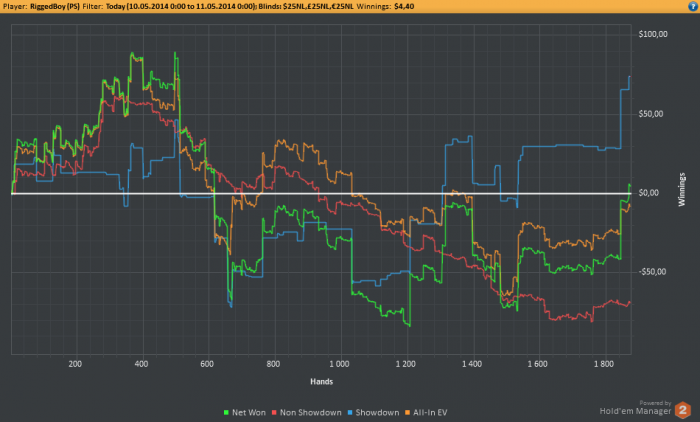The image size is (700, 422).
Task: Click the Blinds $25NL filter text
Action: 306,7
